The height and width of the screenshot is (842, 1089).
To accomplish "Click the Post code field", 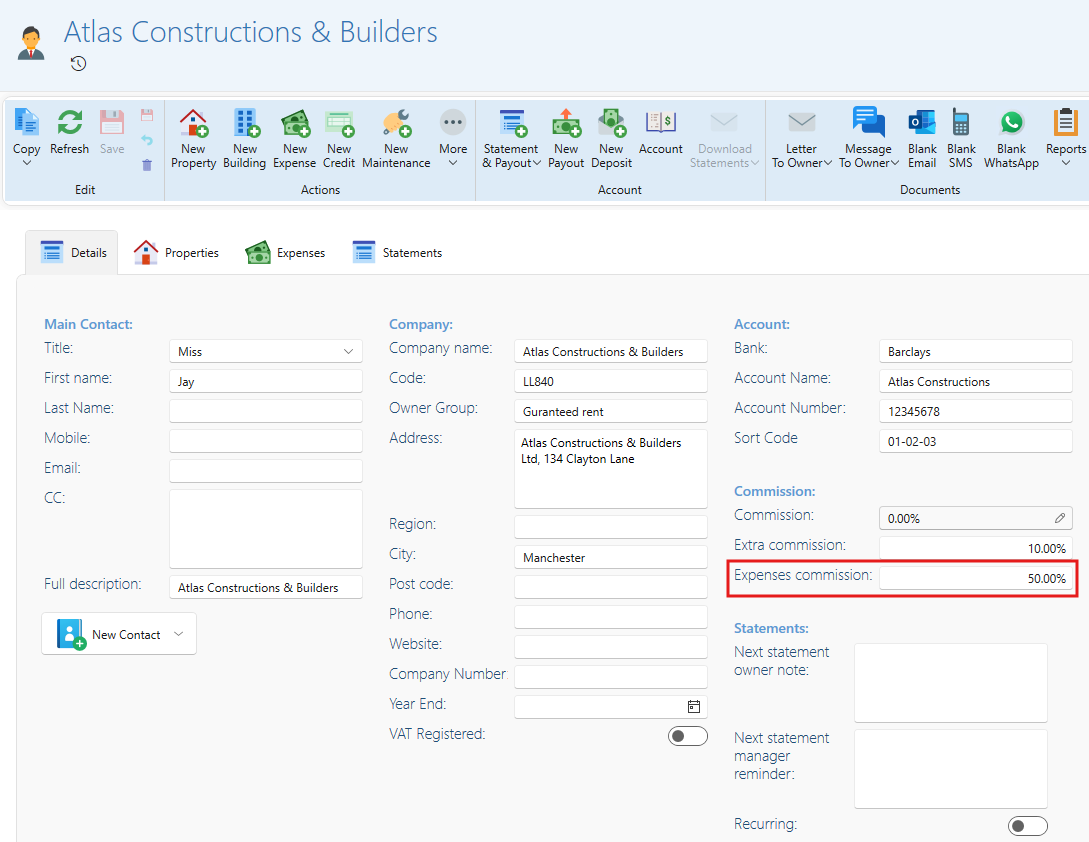I will pyautogui.click(x=611, y=587).
